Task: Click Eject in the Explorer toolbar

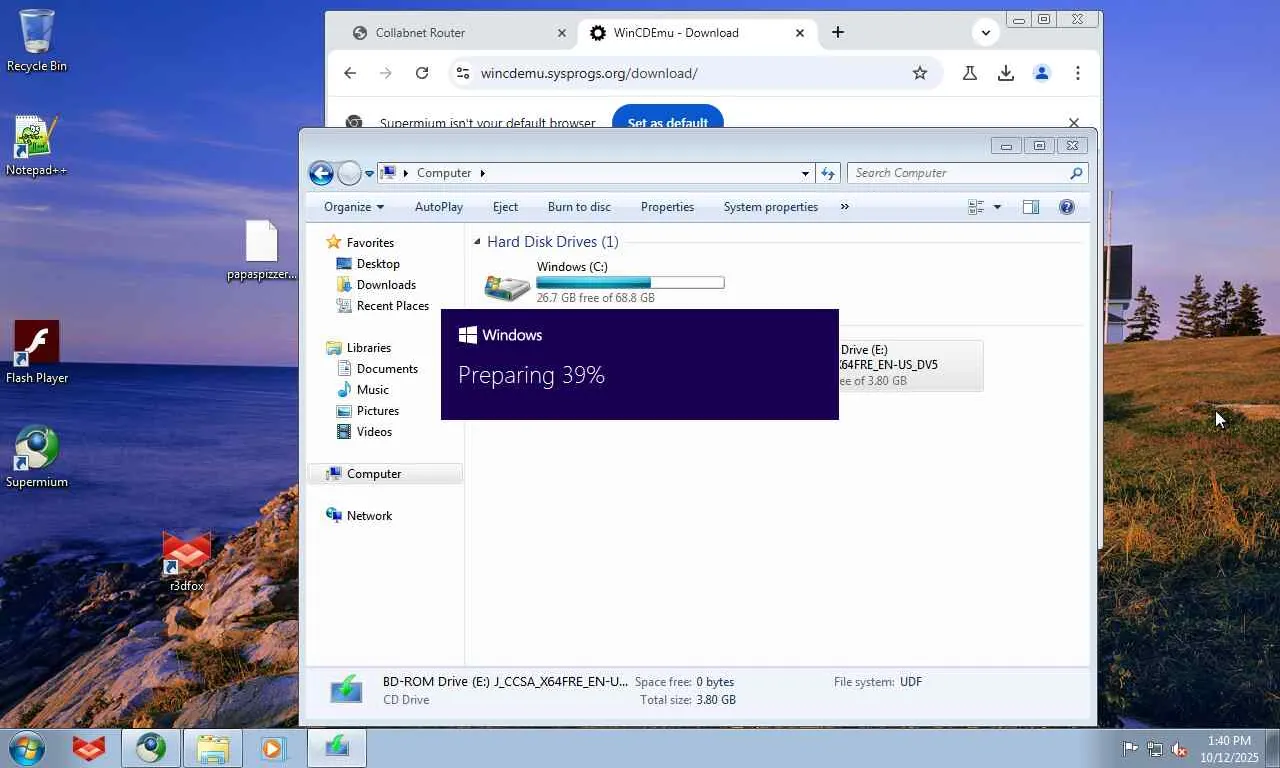Action: tap(505, 207)
